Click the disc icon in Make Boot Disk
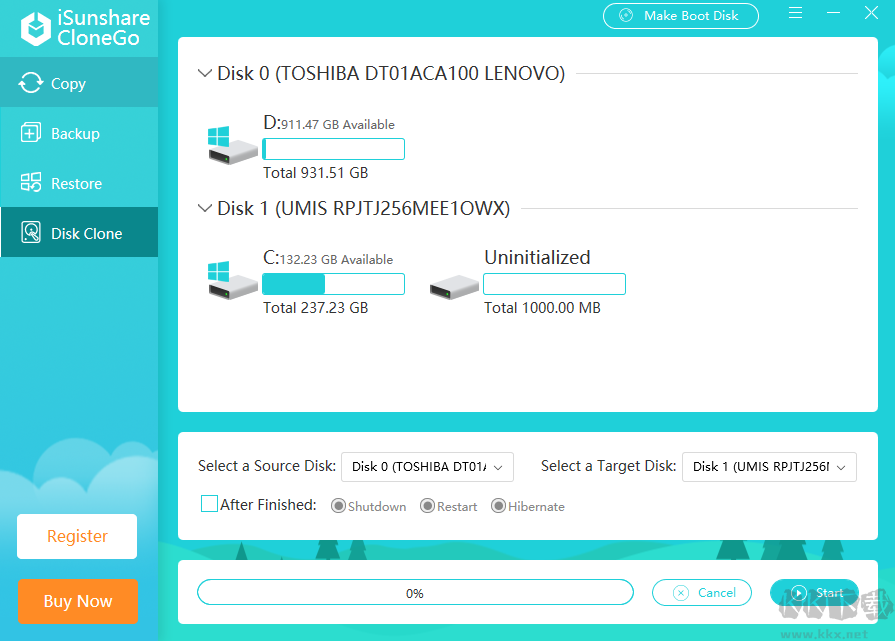The image size is (895, 641). click(x=626, y=15)
